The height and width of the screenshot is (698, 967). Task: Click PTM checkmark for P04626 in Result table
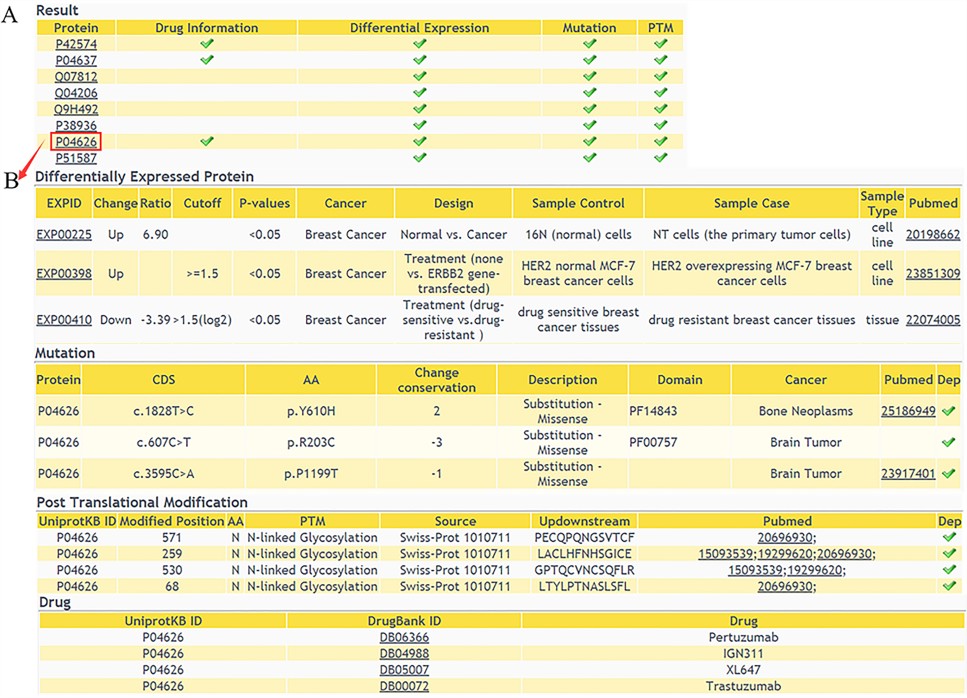tap(660, 141)
